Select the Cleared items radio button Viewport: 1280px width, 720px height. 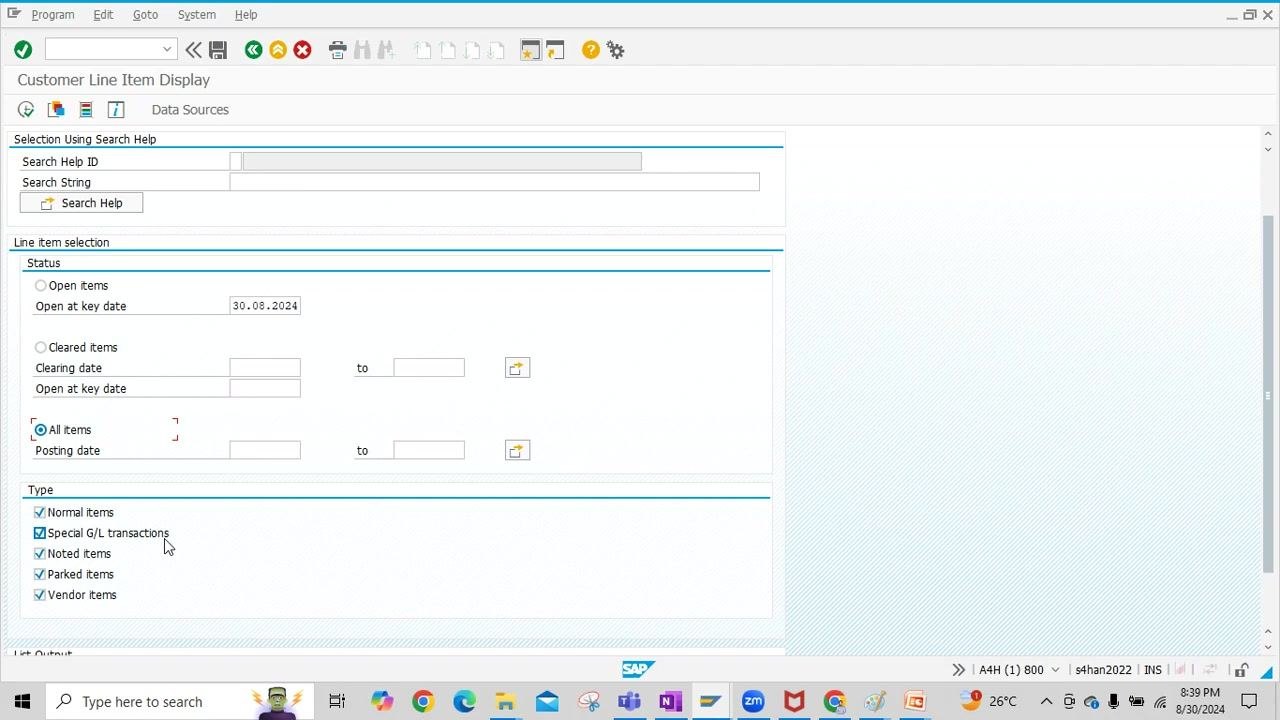(x=41, y=348)
